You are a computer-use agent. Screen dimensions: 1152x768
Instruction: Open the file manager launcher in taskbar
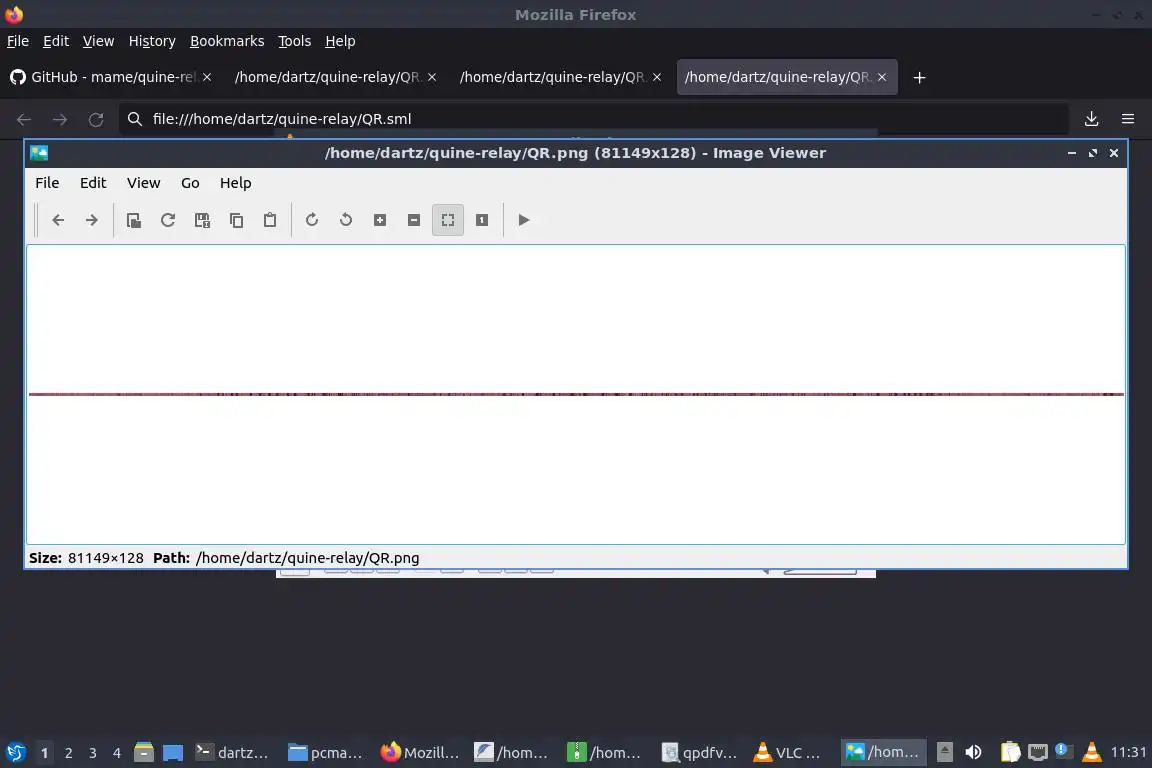pyautogui.click(x=144, y=753)
